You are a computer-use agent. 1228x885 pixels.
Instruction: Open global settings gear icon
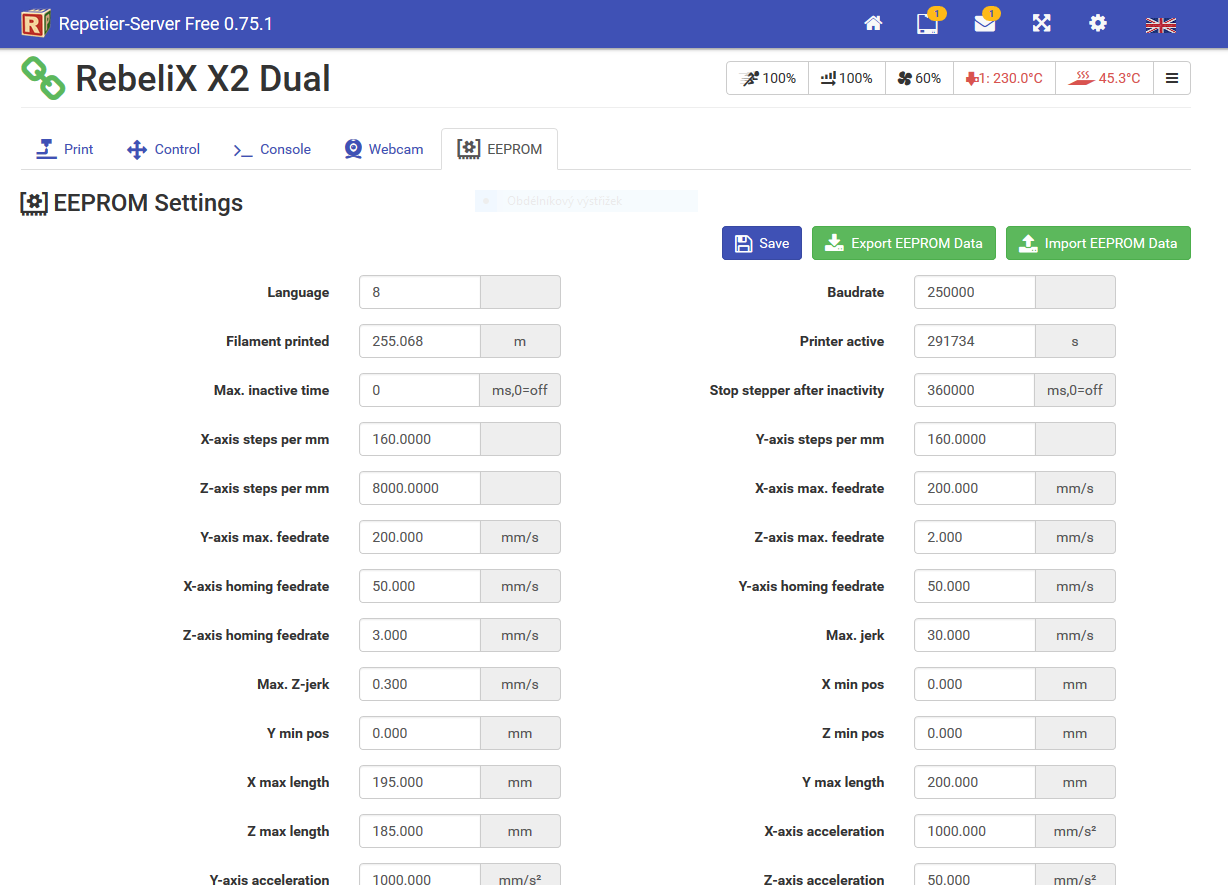[x=1098, y=24]
